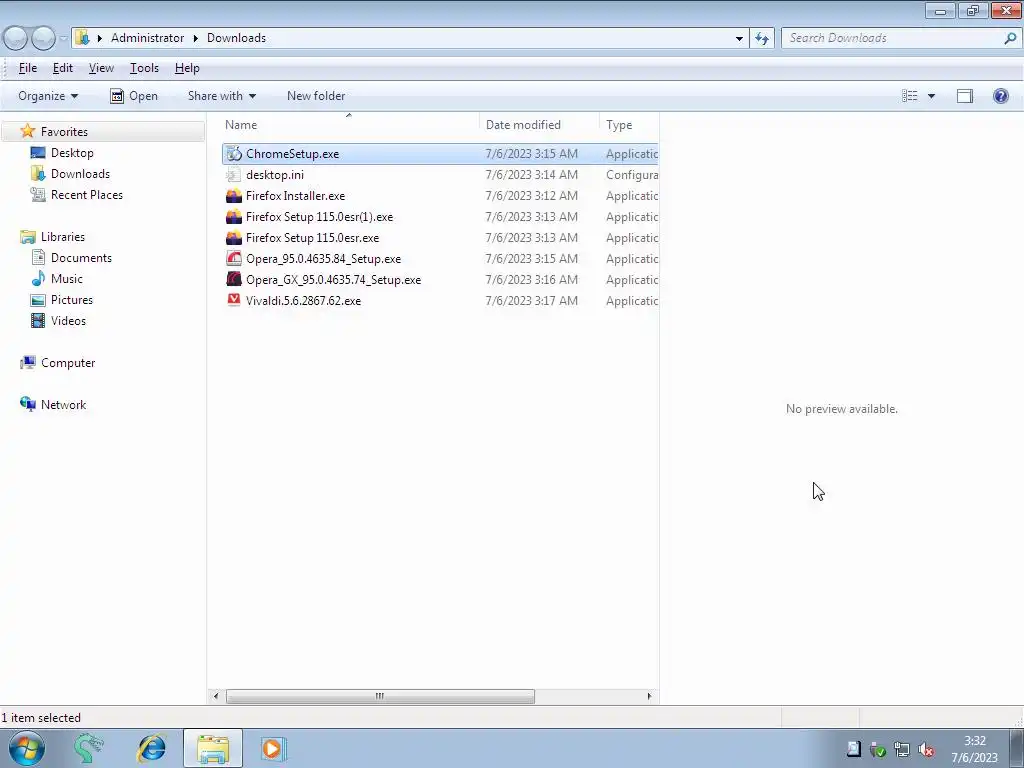This screenshot has width=1024, height=768.
Task: Click the scrollbar's left arrow
Action: [216, 696]
